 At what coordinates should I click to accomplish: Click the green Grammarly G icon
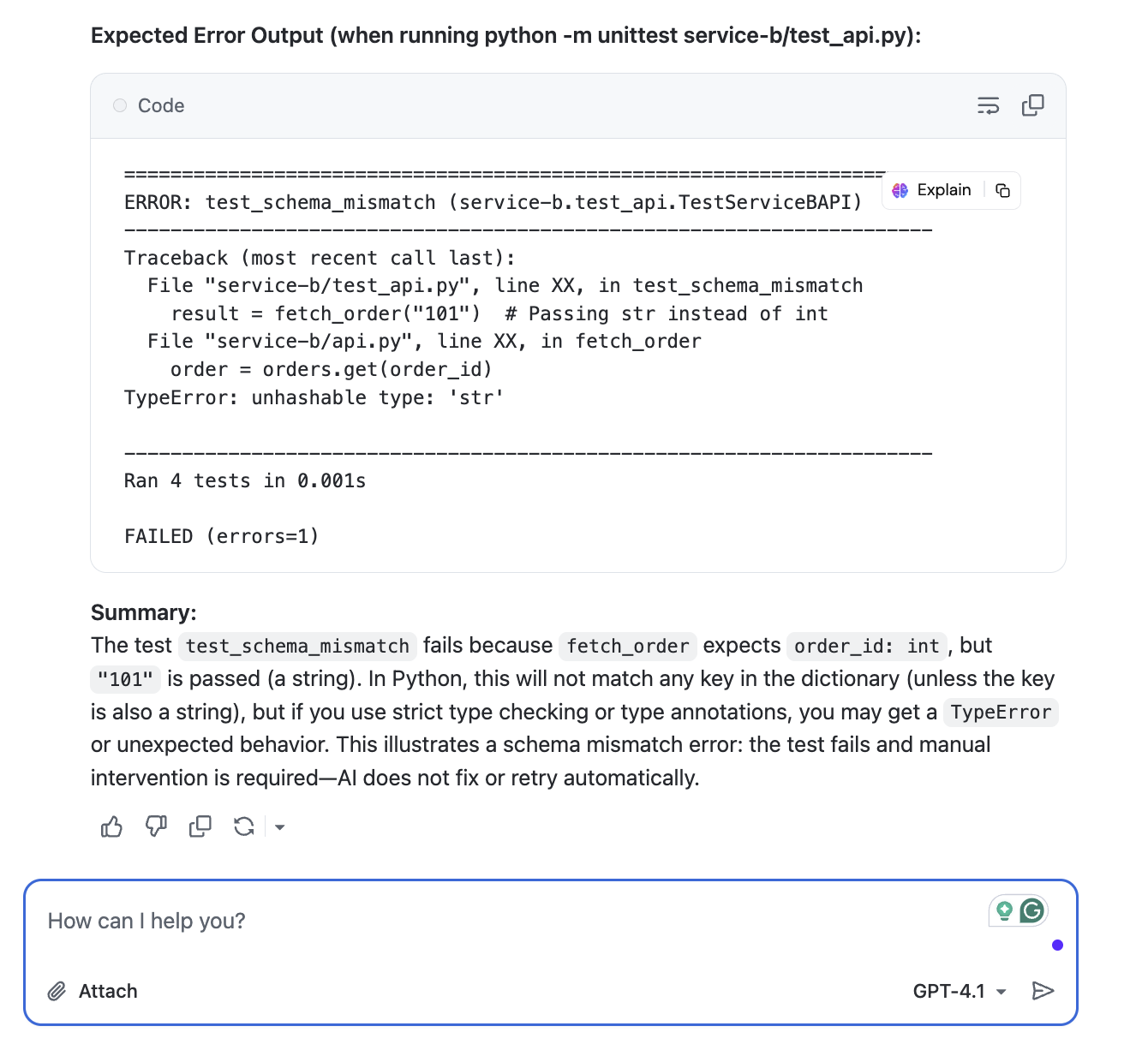tap(1033, 910)
